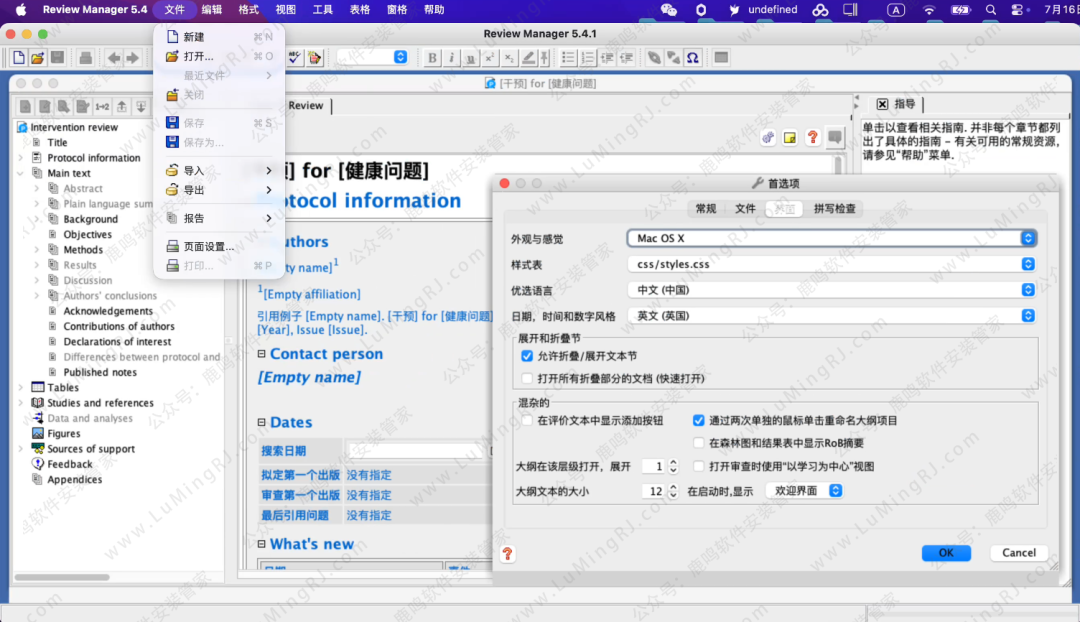1080x622 pixels.
Task: Check 在评价文本中显示添加按钮 option
Action: [x=527, y=421]
